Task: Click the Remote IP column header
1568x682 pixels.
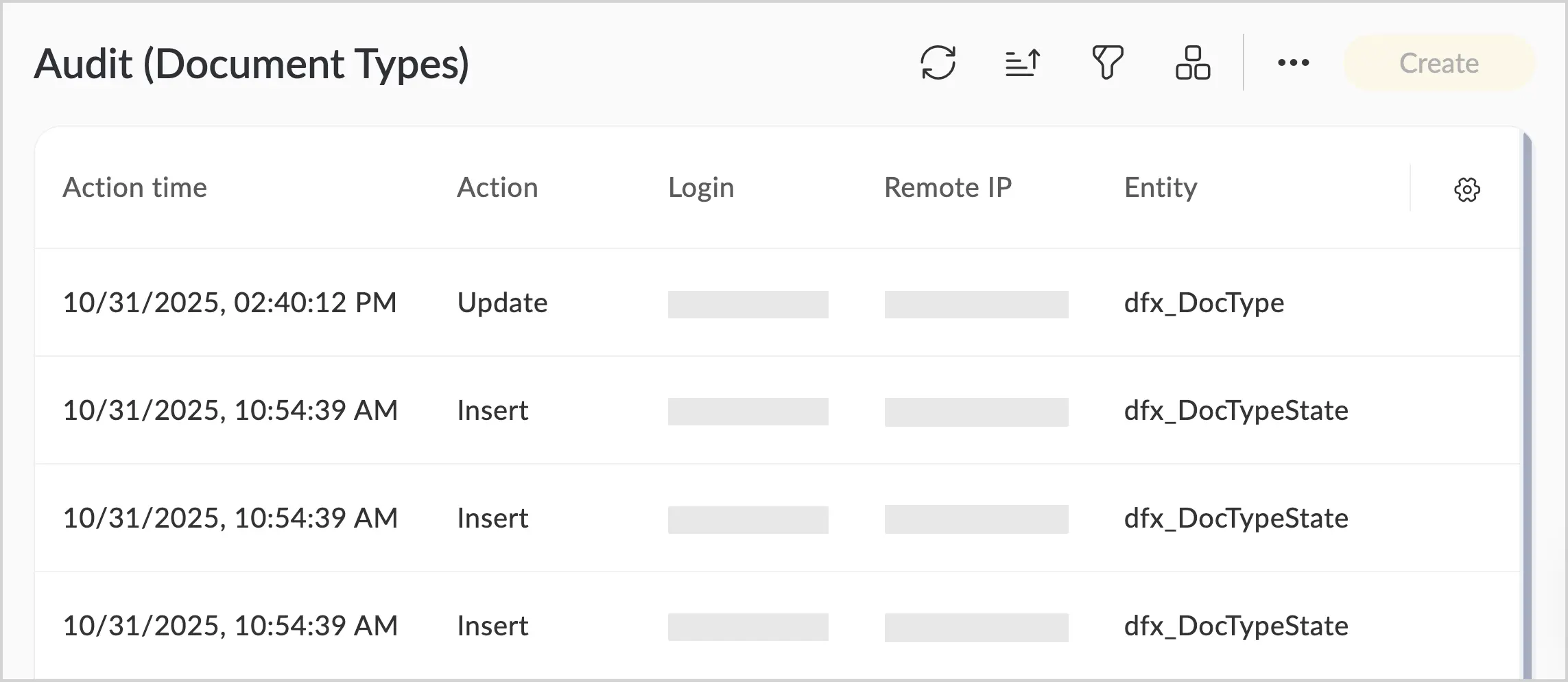Action: [948, 187]
